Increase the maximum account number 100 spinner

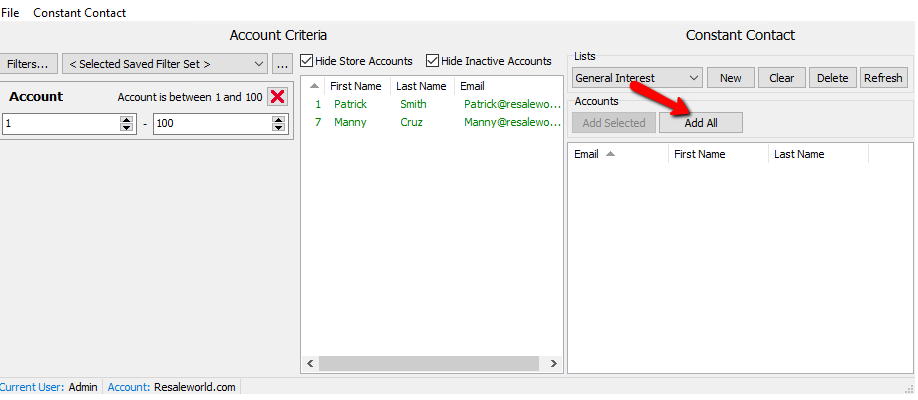(x=279, y=120)
